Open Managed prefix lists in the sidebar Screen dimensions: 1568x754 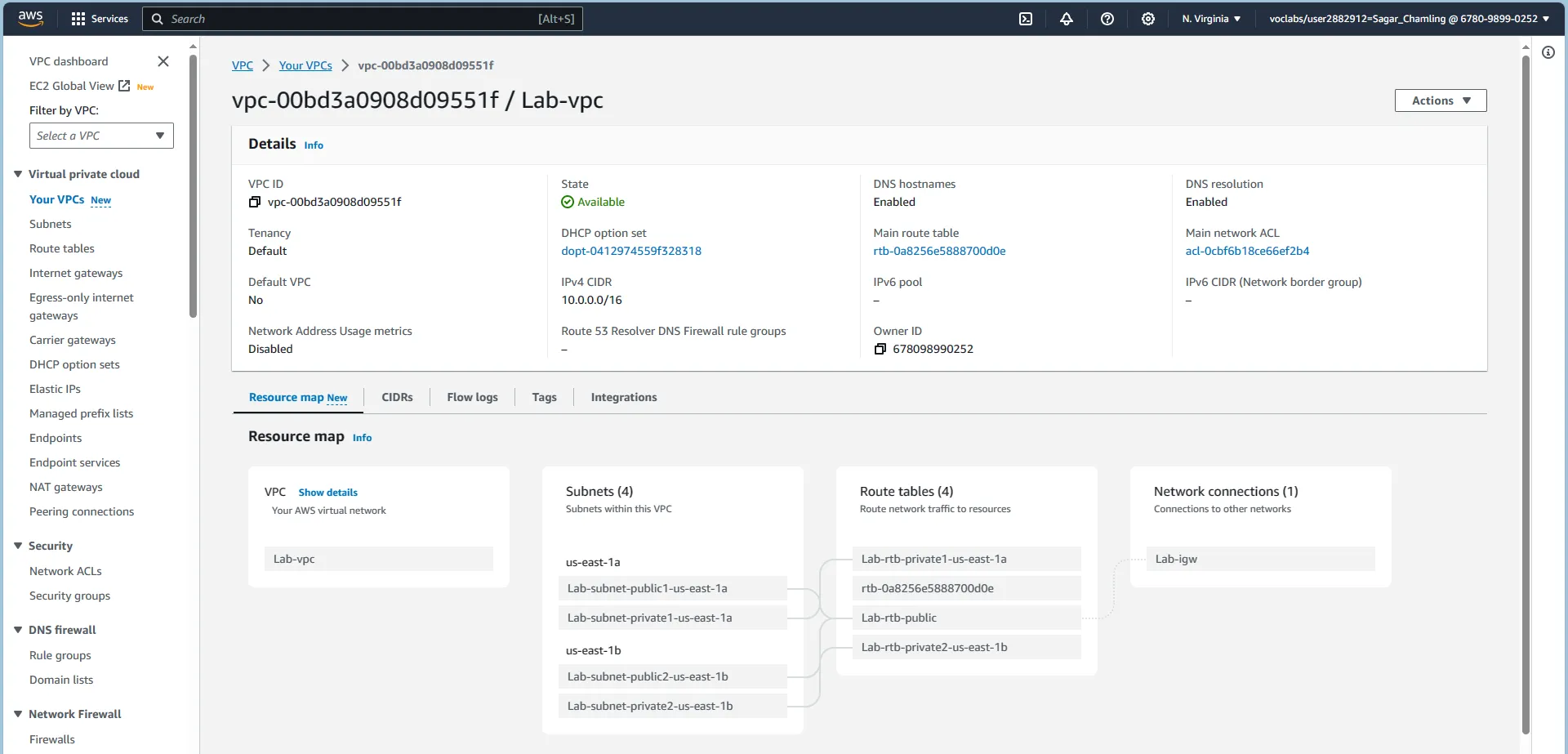coord(82,413)
